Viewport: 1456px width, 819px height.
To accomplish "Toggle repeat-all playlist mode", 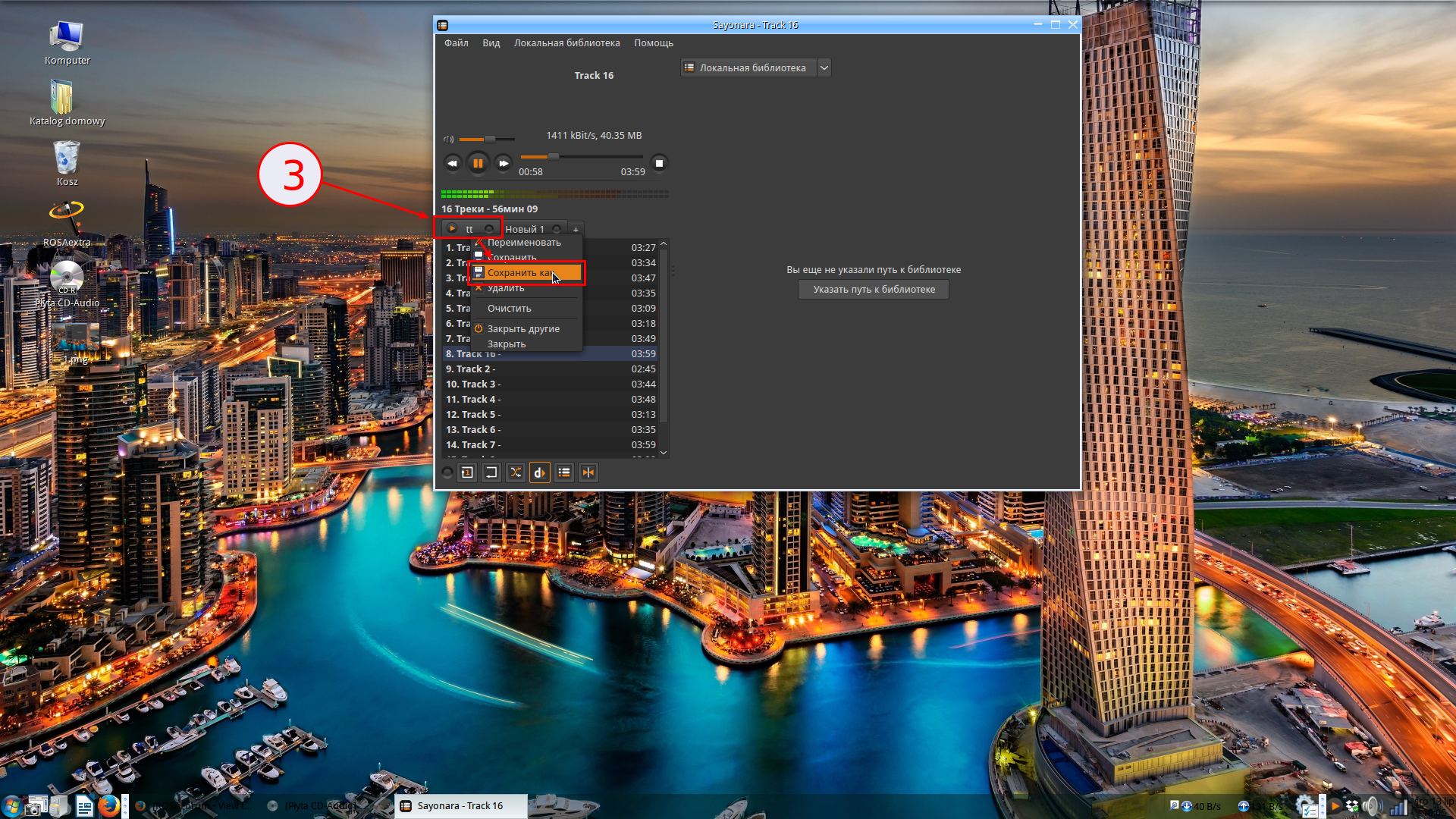I will (491, 472).
